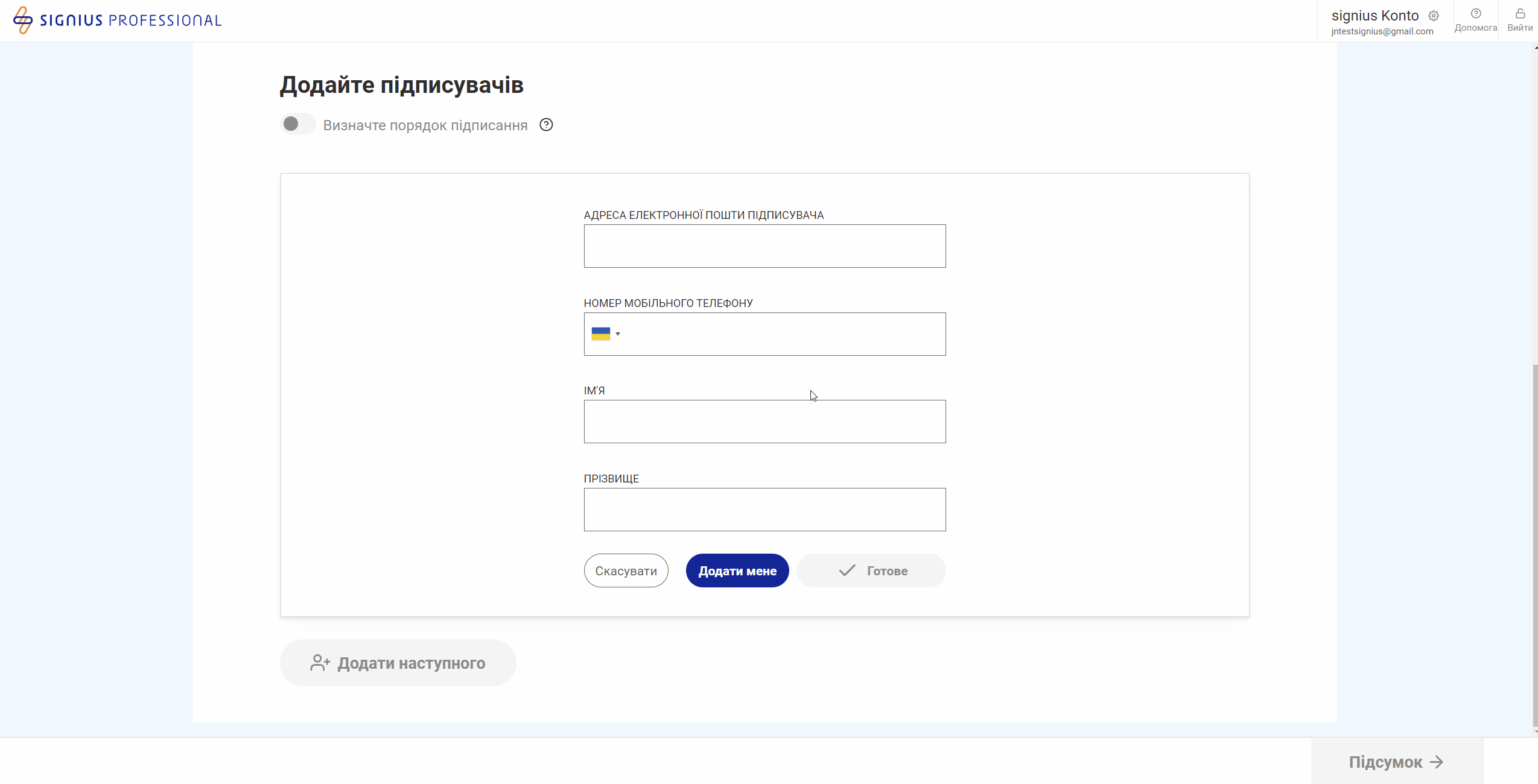1538x784 pixels.
Task: Click the page vertical scrollbar
Action: click(x=1534, y=543)
